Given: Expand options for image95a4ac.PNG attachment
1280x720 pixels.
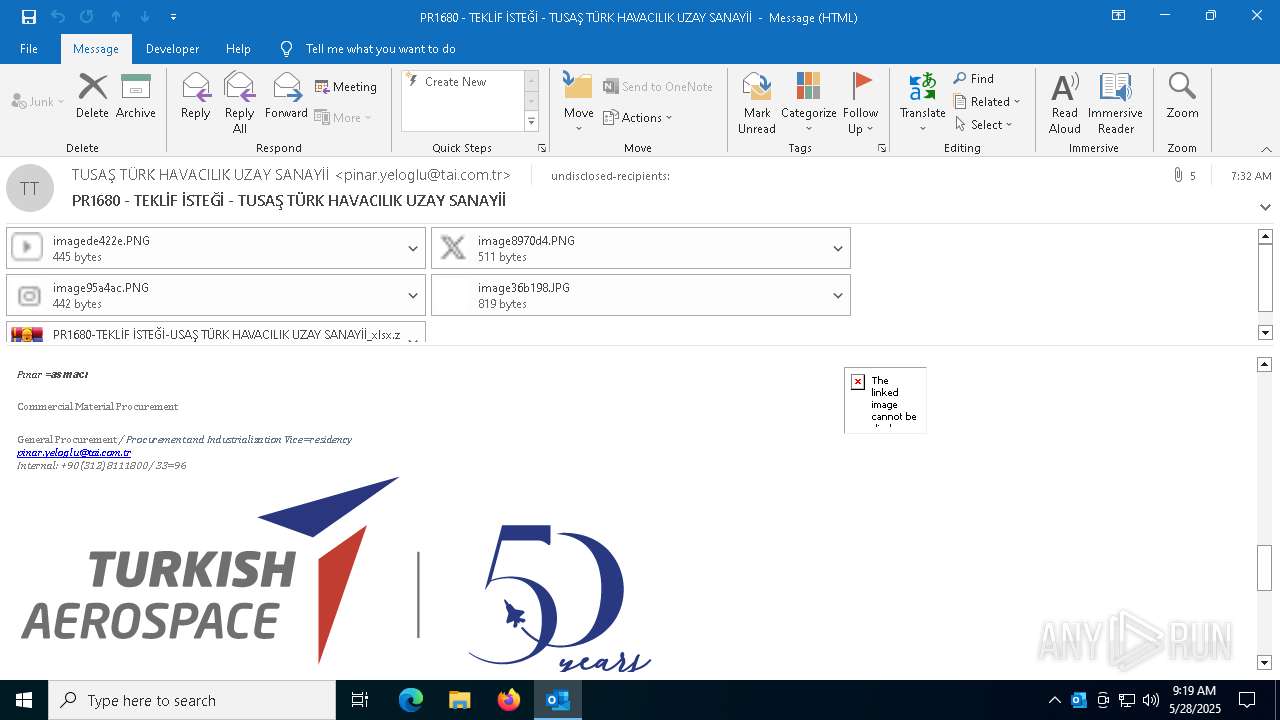Looking at the screenshot, I should click(412, 295).
